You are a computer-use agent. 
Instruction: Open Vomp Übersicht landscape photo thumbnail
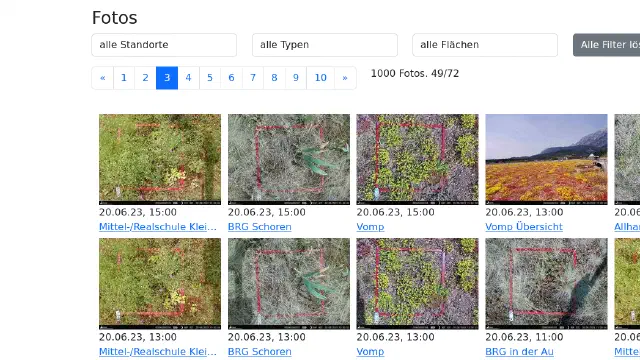coord(546,159)
